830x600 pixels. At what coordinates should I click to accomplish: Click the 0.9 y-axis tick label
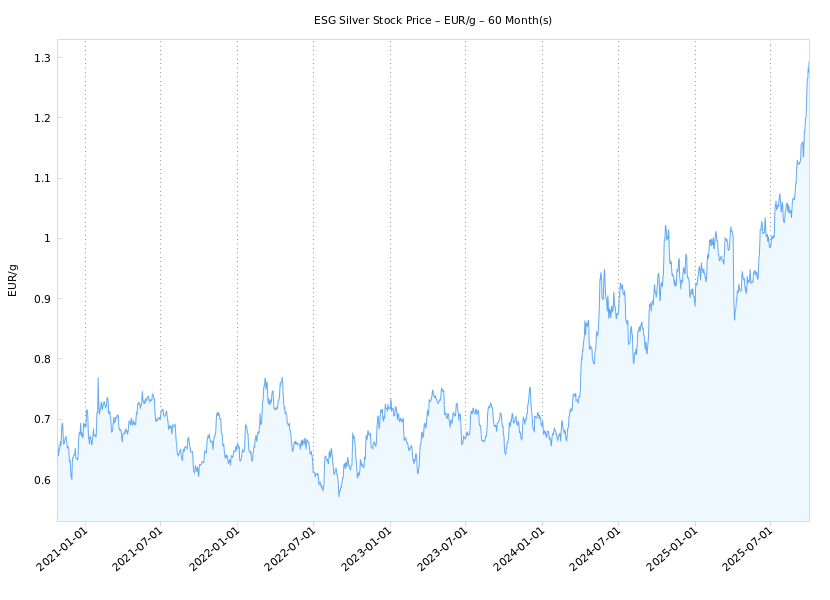point(40,299)
